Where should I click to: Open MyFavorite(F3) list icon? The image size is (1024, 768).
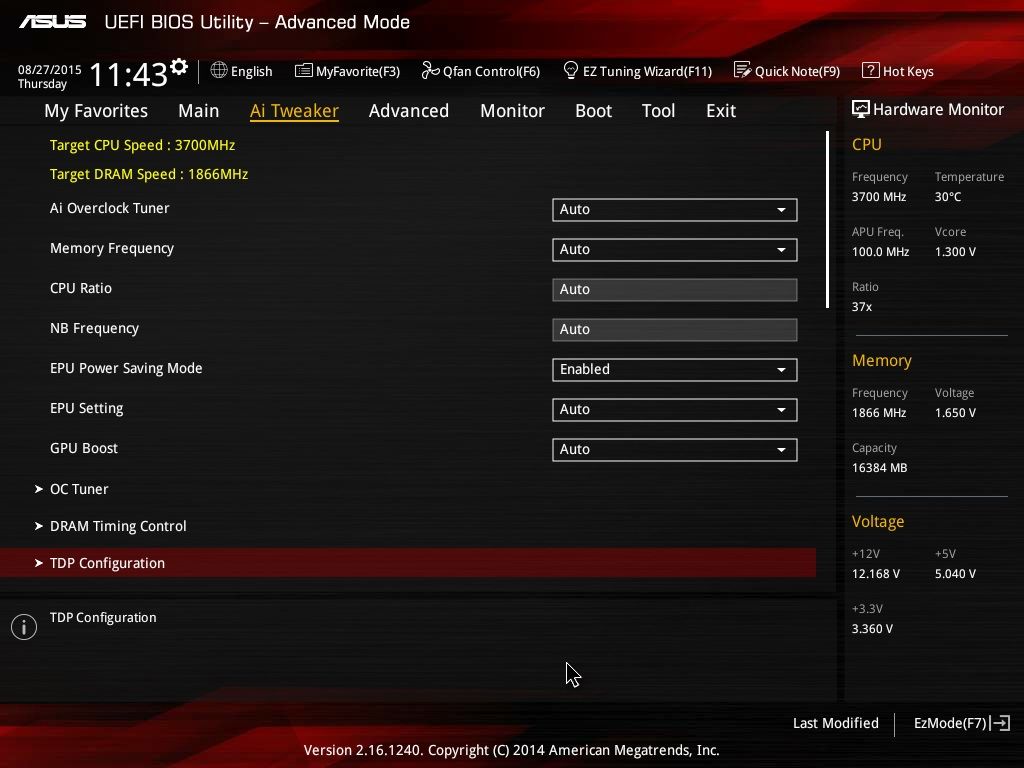click(303, 71)
